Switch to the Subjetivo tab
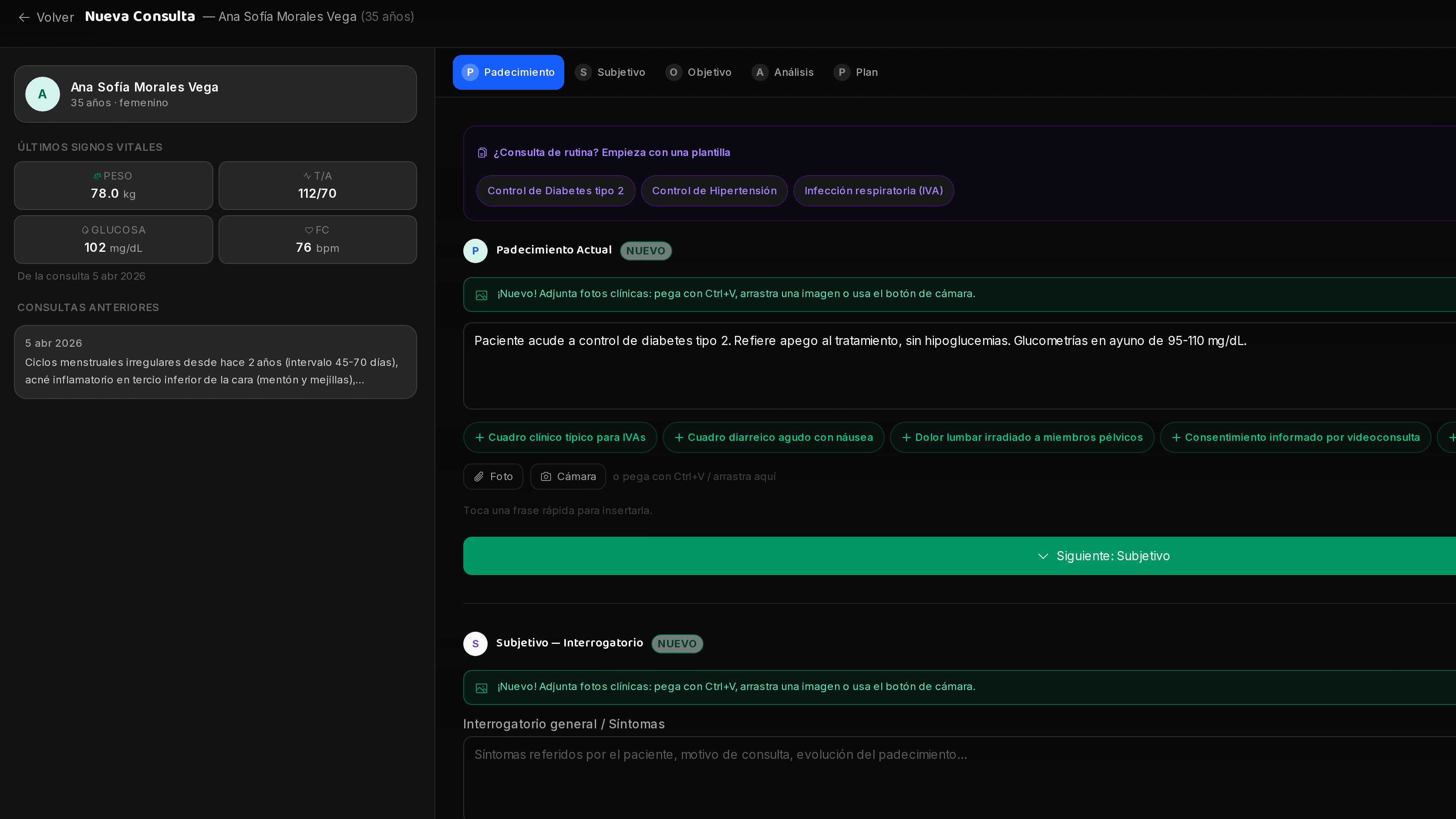This screenshot has width=1456, height=819. [x=610, y=72]
